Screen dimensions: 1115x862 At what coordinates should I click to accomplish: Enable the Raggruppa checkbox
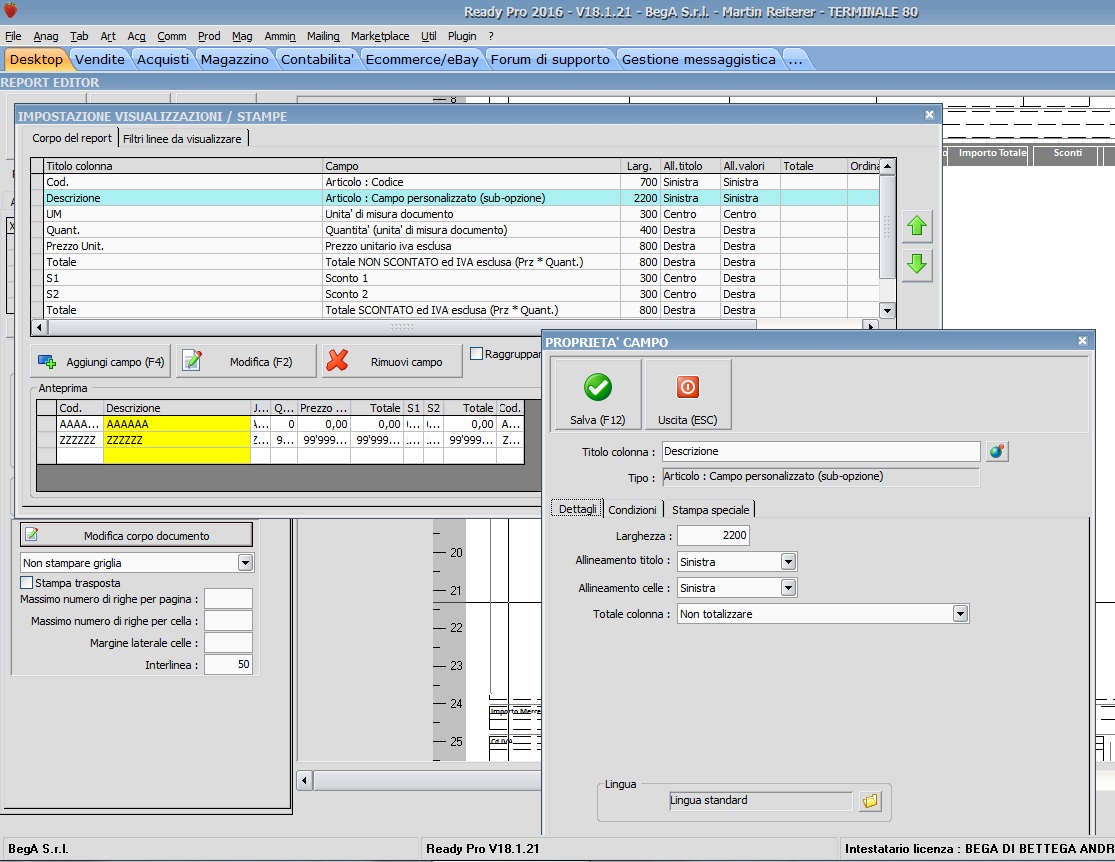coord(477,354)
